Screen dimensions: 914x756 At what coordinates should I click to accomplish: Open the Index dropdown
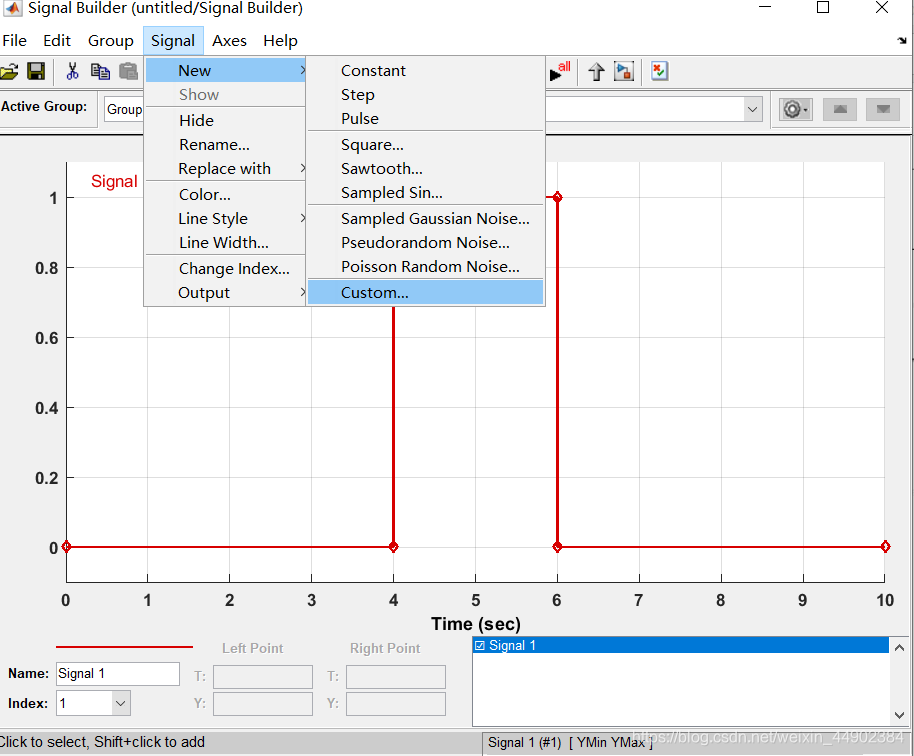coord(120,703)
